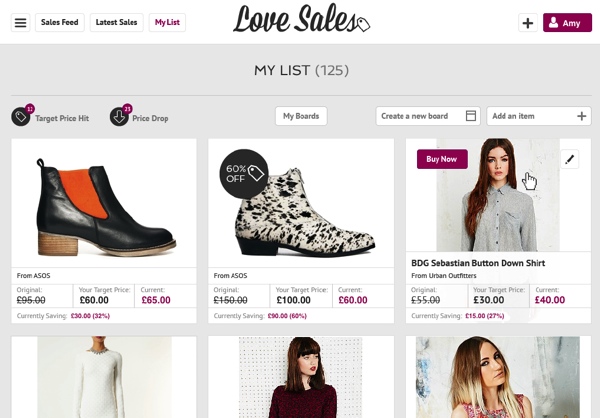Click the Target Price Hit filter label
This screenshot has height=418, width=600.
point(62,118)
